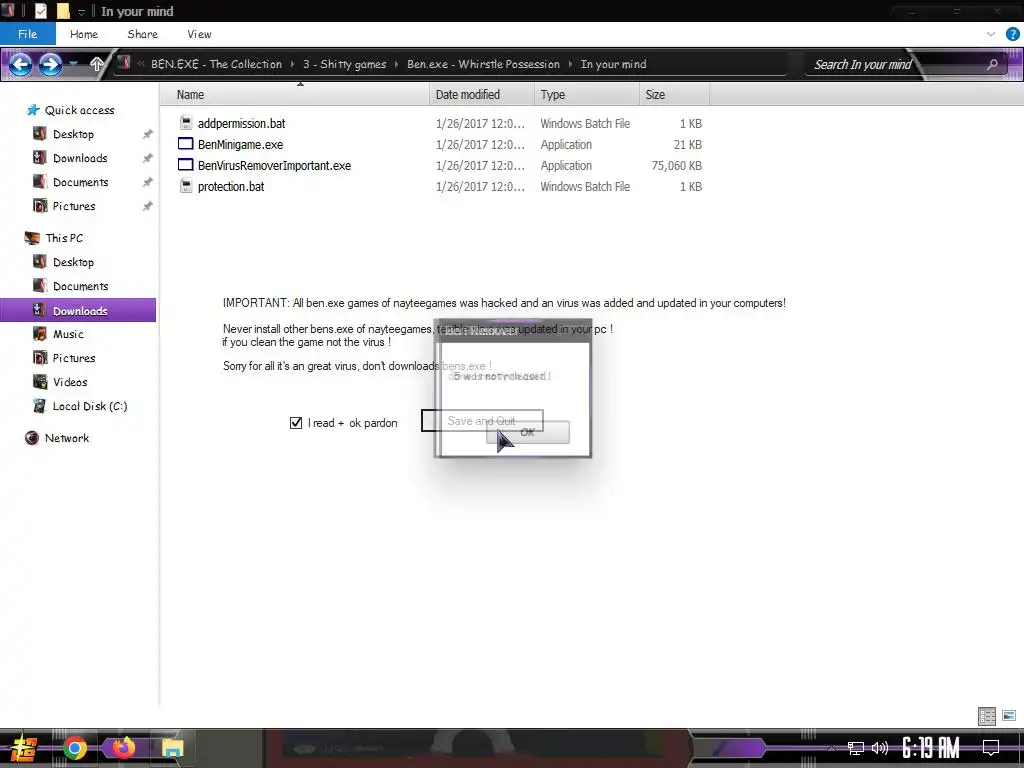Viewport: 1024px width, 768px height.
Task: Click the 6:19 AM taskbar clock
Action: click(x=931, y=748)
